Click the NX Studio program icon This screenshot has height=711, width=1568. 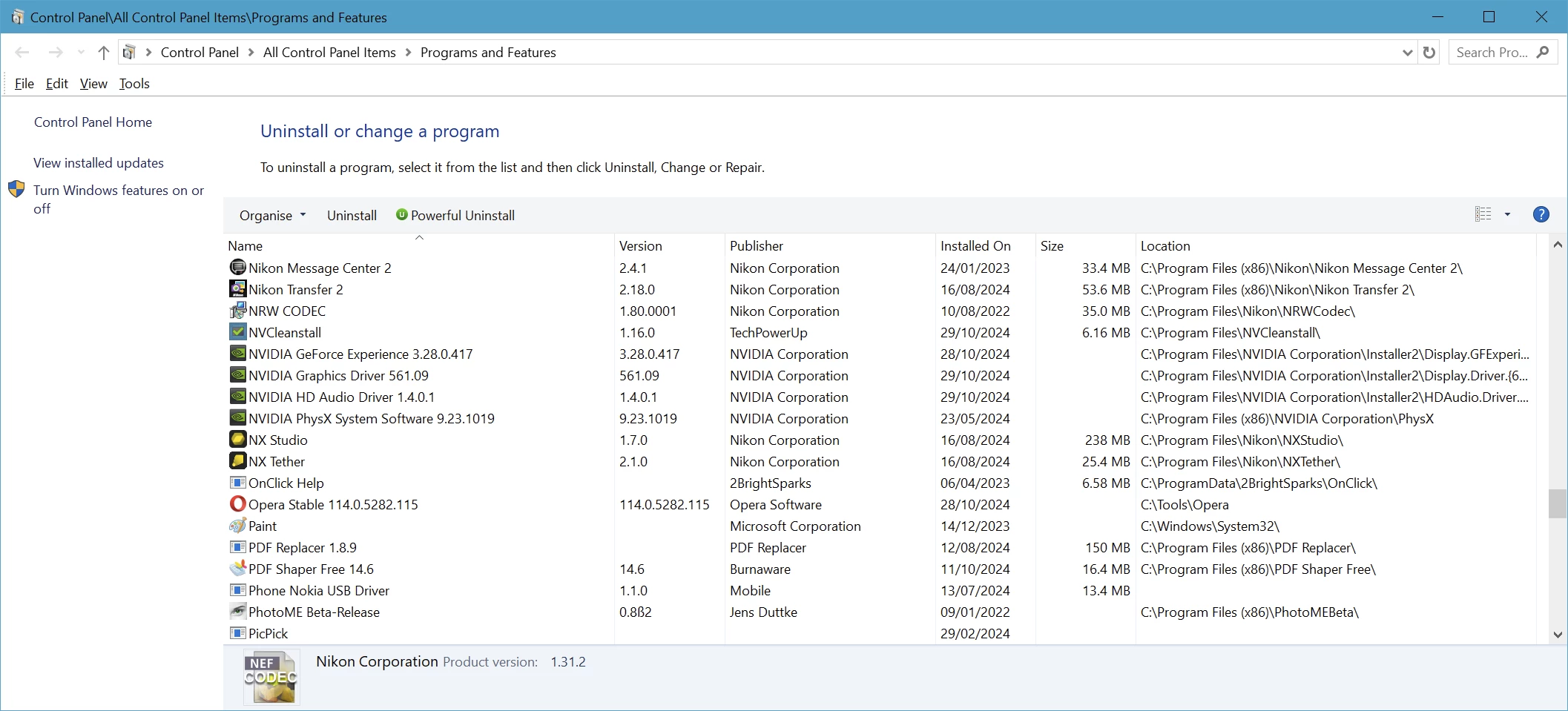click(x=237, y=440)
